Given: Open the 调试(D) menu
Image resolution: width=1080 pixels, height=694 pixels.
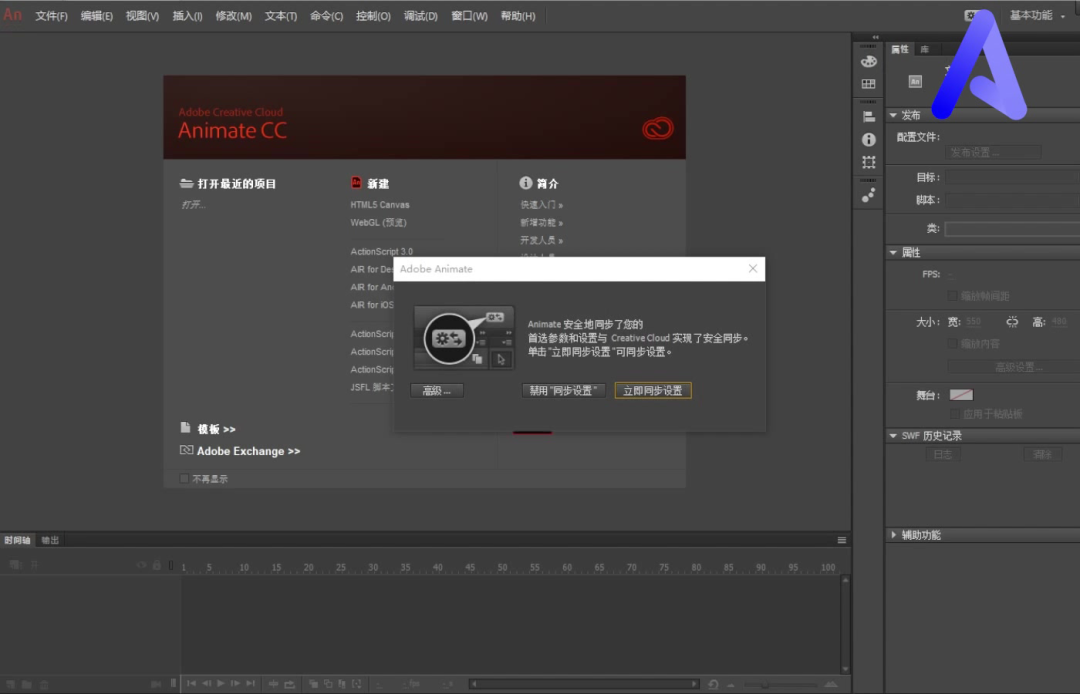Looking at the screenshot, I should (421, 16).
